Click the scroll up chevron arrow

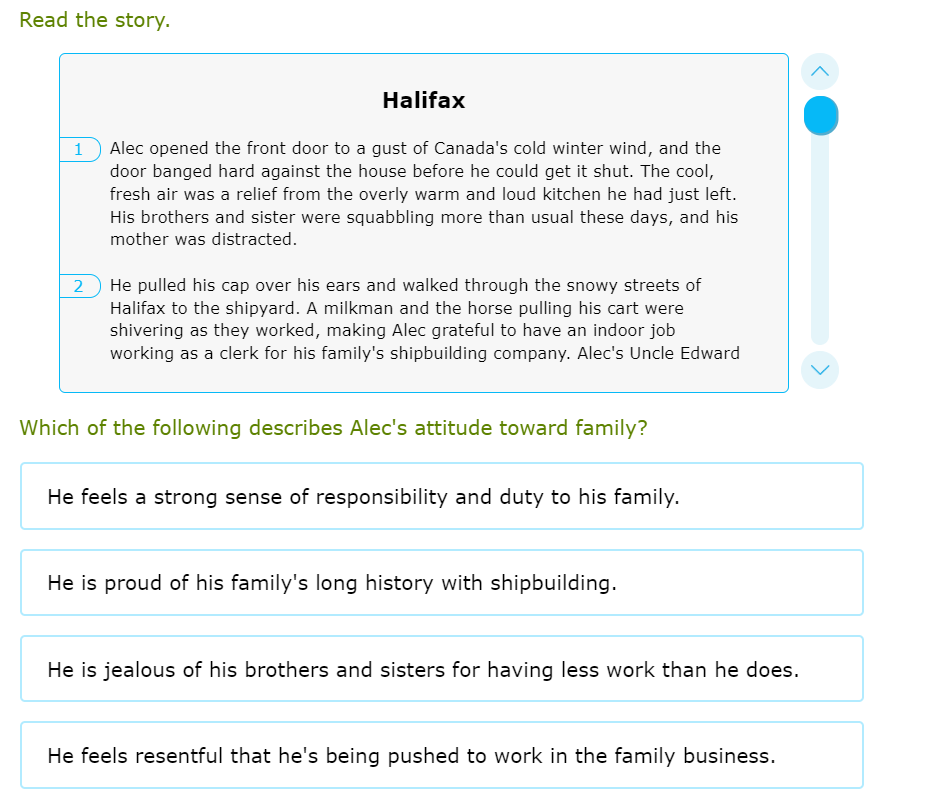click(820, 71)
